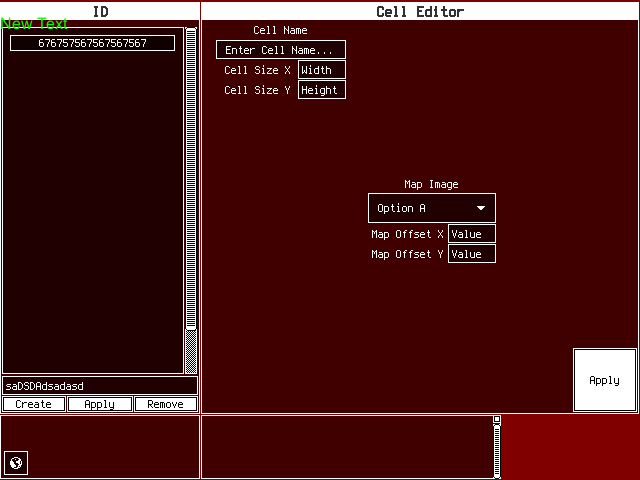Focus the Cell Size Y Height field
The image size is (640, 480).
point(322,90)
